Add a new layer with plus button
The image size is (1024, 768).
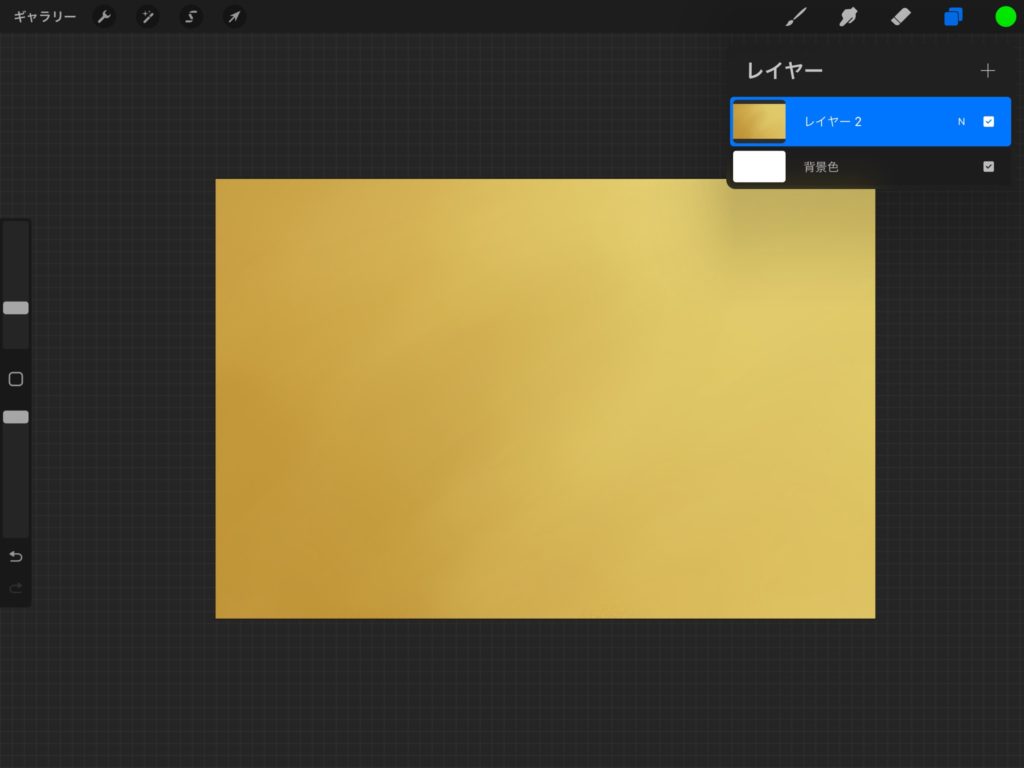988,71
